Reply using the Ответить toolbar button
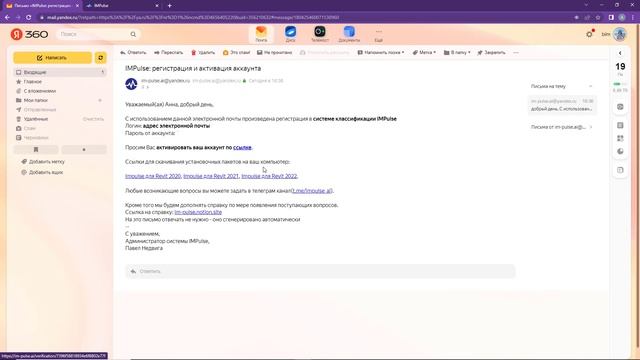The height and width of the screenshot is (360, 640). click(133, 53)
